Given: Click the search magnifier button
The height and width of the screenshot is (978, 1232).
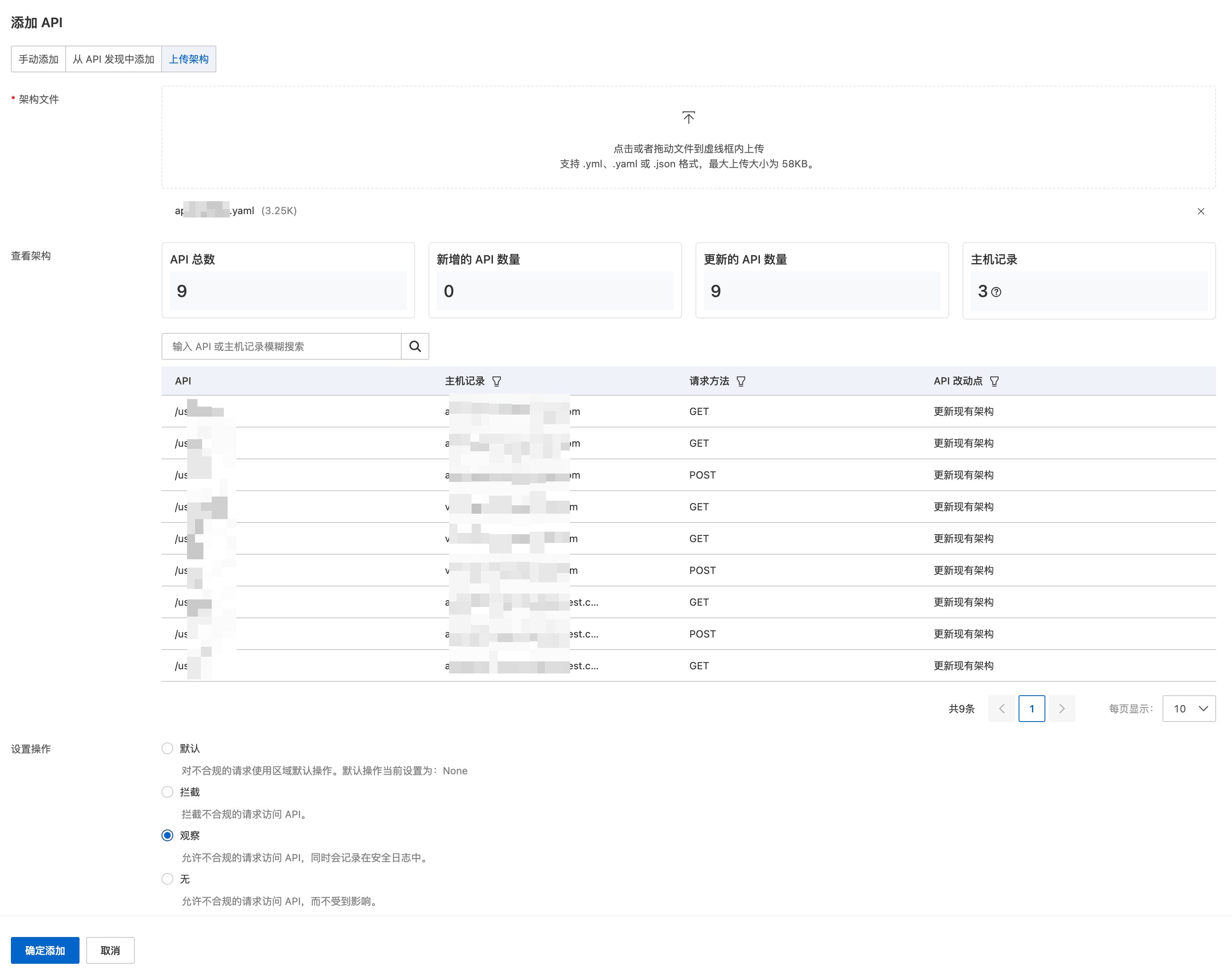Looking at the screenshot, I should coord(415,346).
